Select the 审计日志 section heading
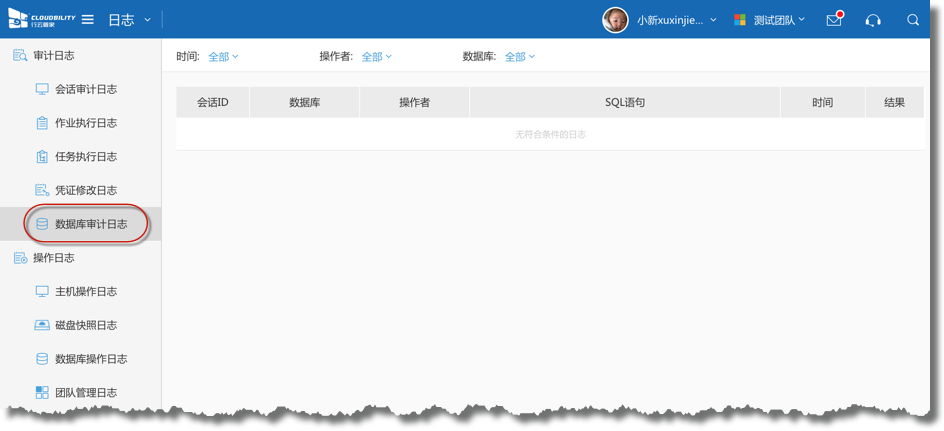944x431 pixels. [54, 55]
